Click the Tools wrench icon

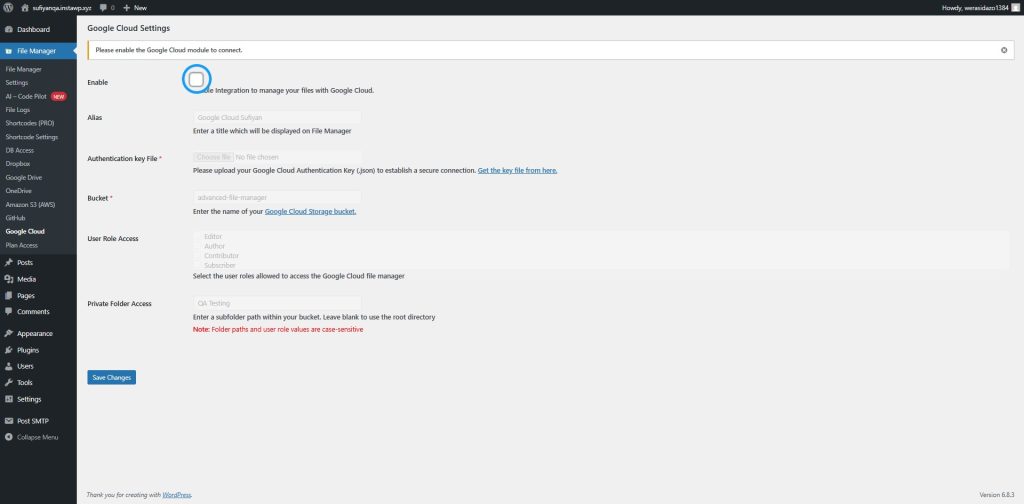point(9,382)
